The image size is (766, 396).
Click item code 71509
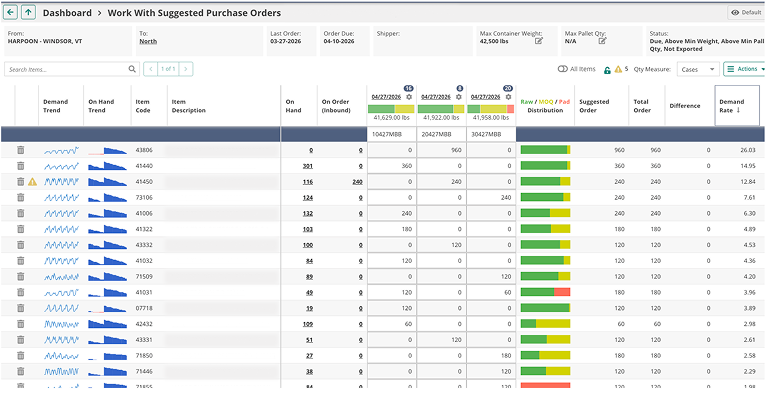pyautogui.click(x=144, y=276)
